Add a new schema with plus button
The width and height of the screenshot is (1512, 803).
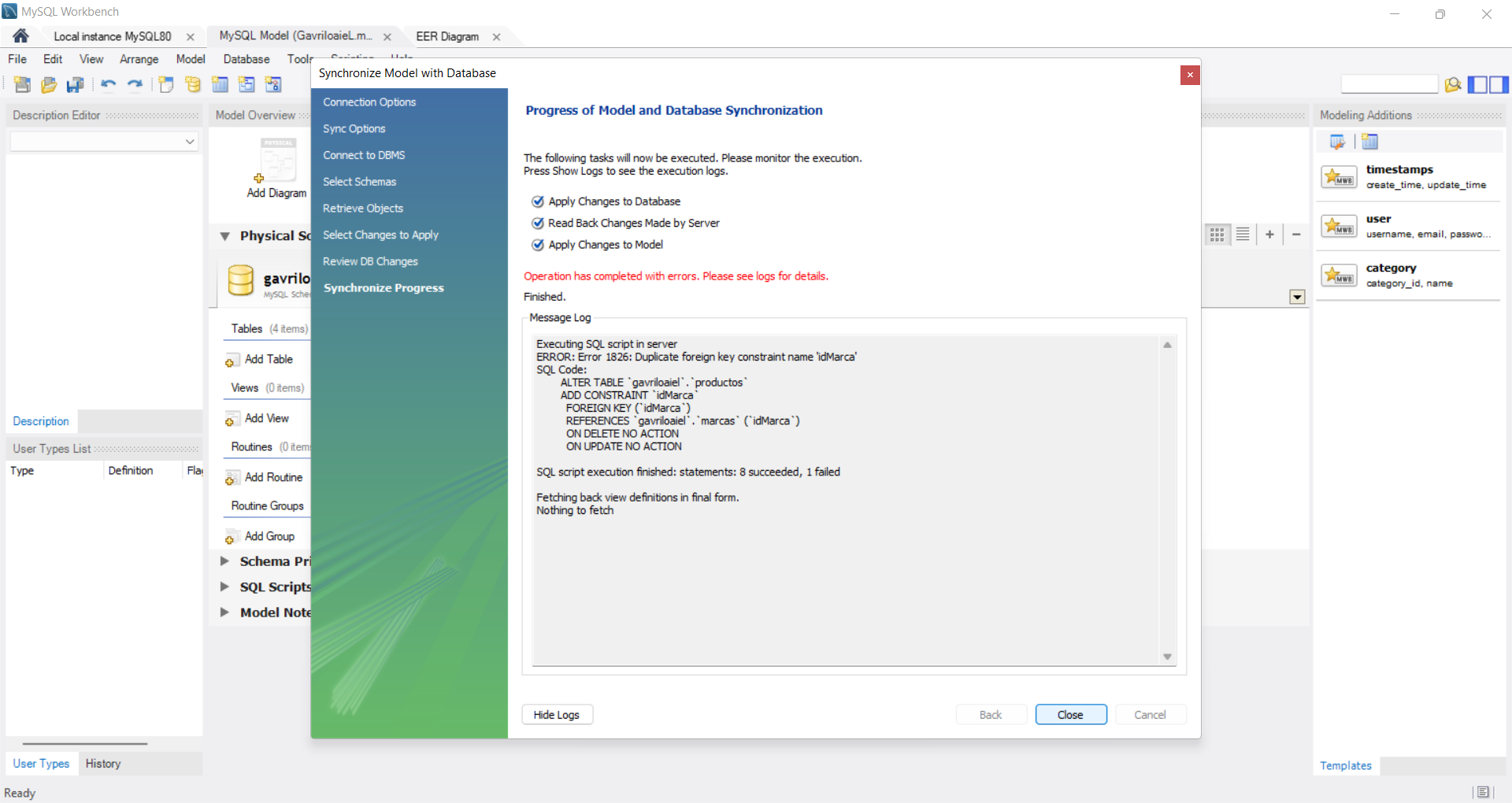[x=1269, y=235]
